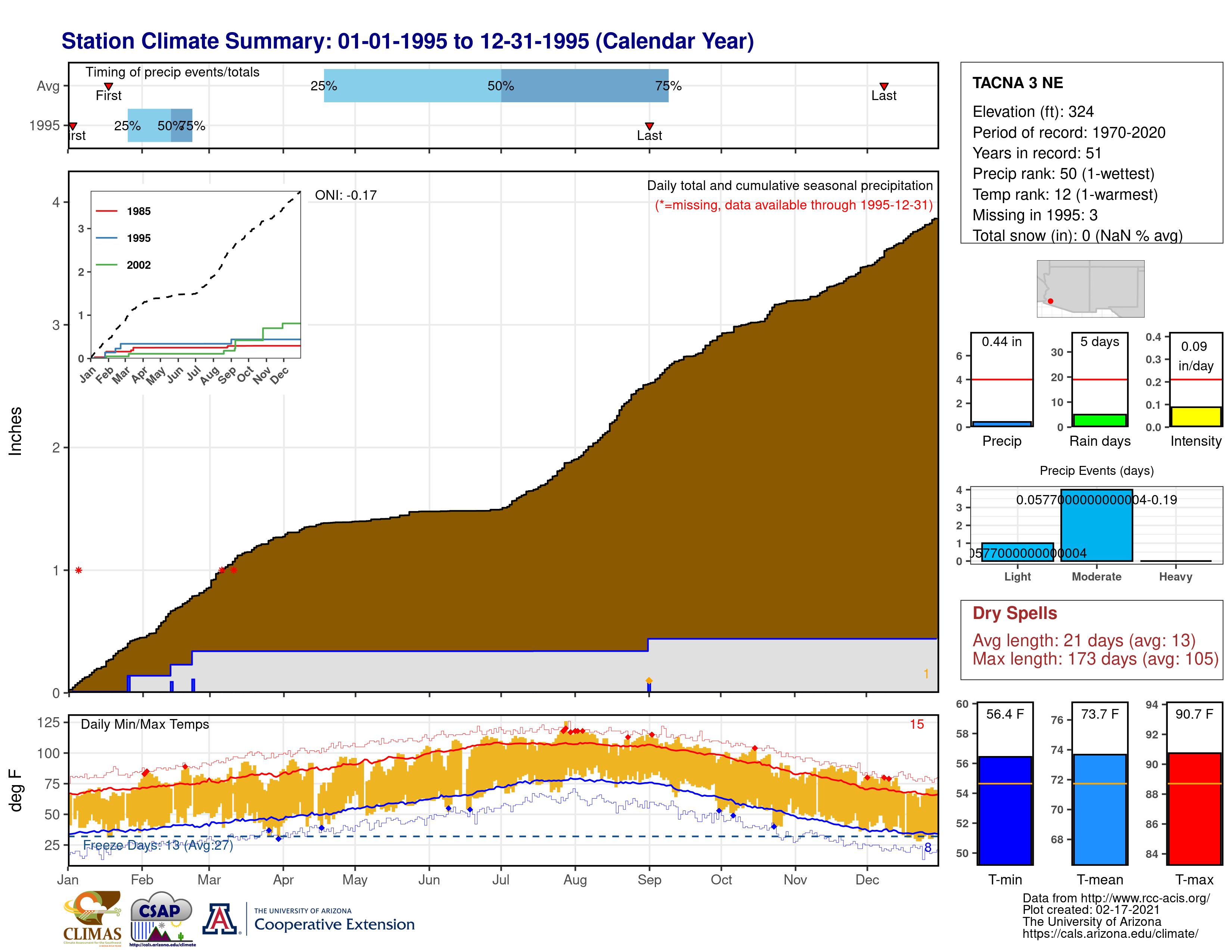Click the 1995 Last precip marker triangle
This screenshot has height=952, width=1232.
click(x=649, y=126)
